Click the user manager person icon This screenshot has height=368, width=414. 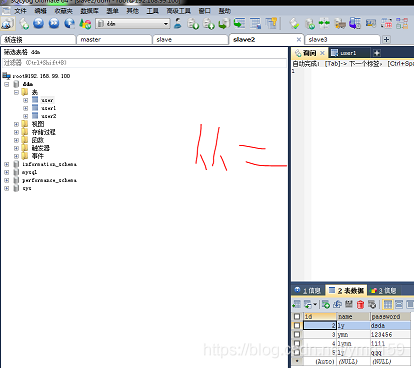click(x=178, y=23)
